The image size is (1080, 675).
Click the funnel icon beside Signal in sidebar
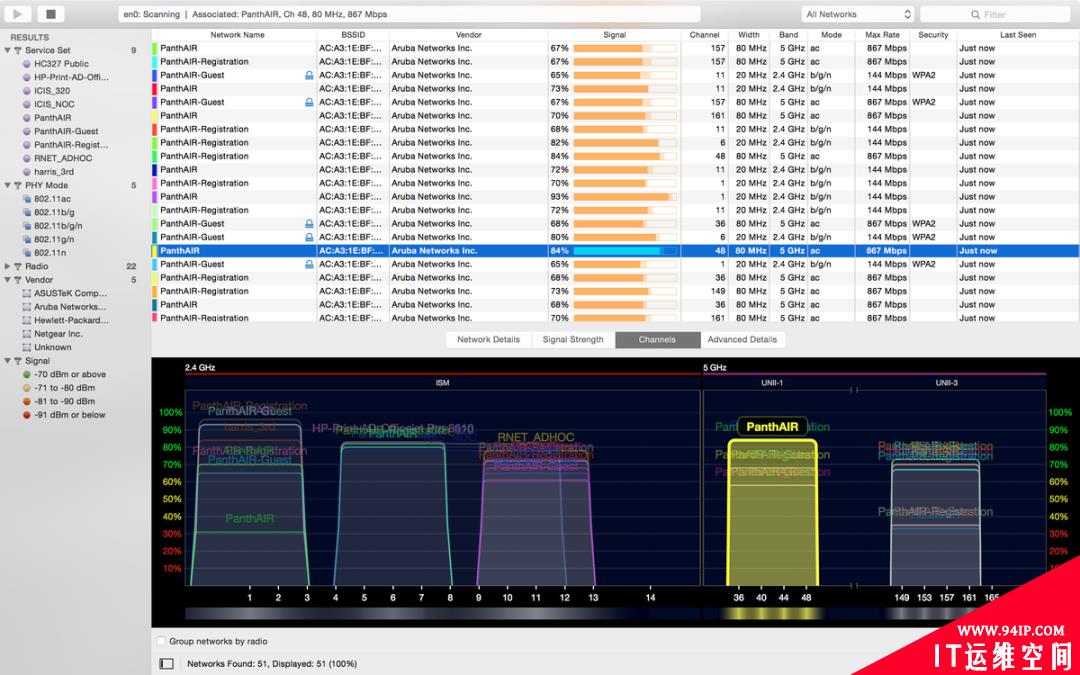coord(18,360)
